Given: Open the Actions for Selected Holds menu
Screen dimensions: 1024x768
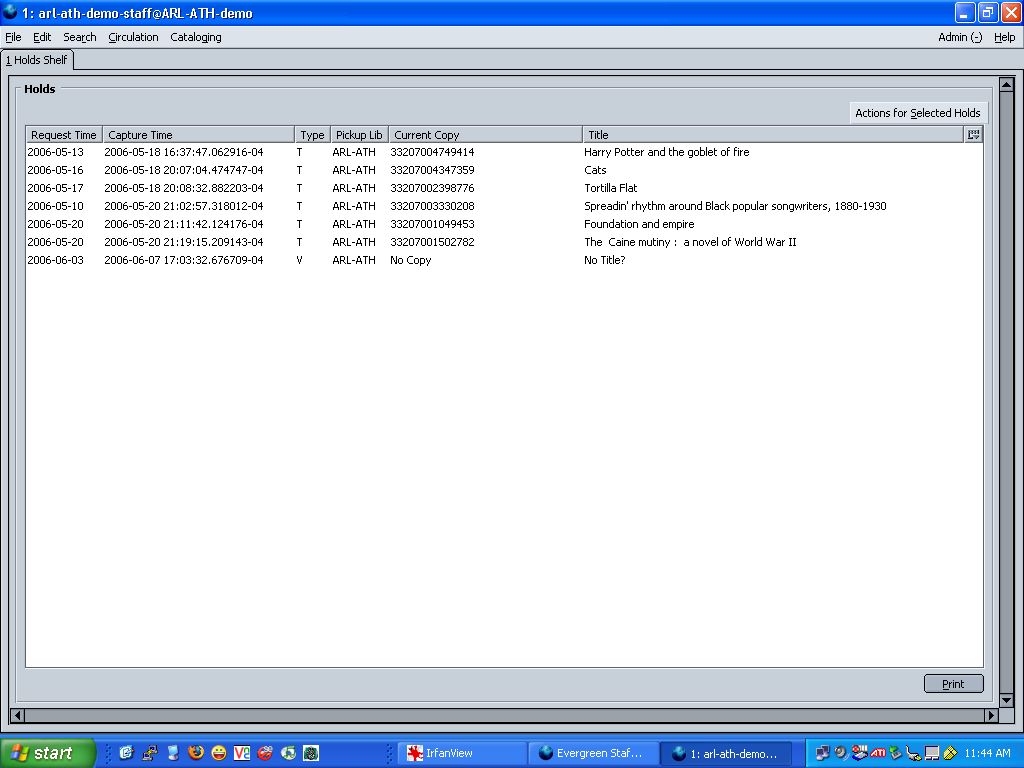Looking at the screenshot, I should pos(917,113).
